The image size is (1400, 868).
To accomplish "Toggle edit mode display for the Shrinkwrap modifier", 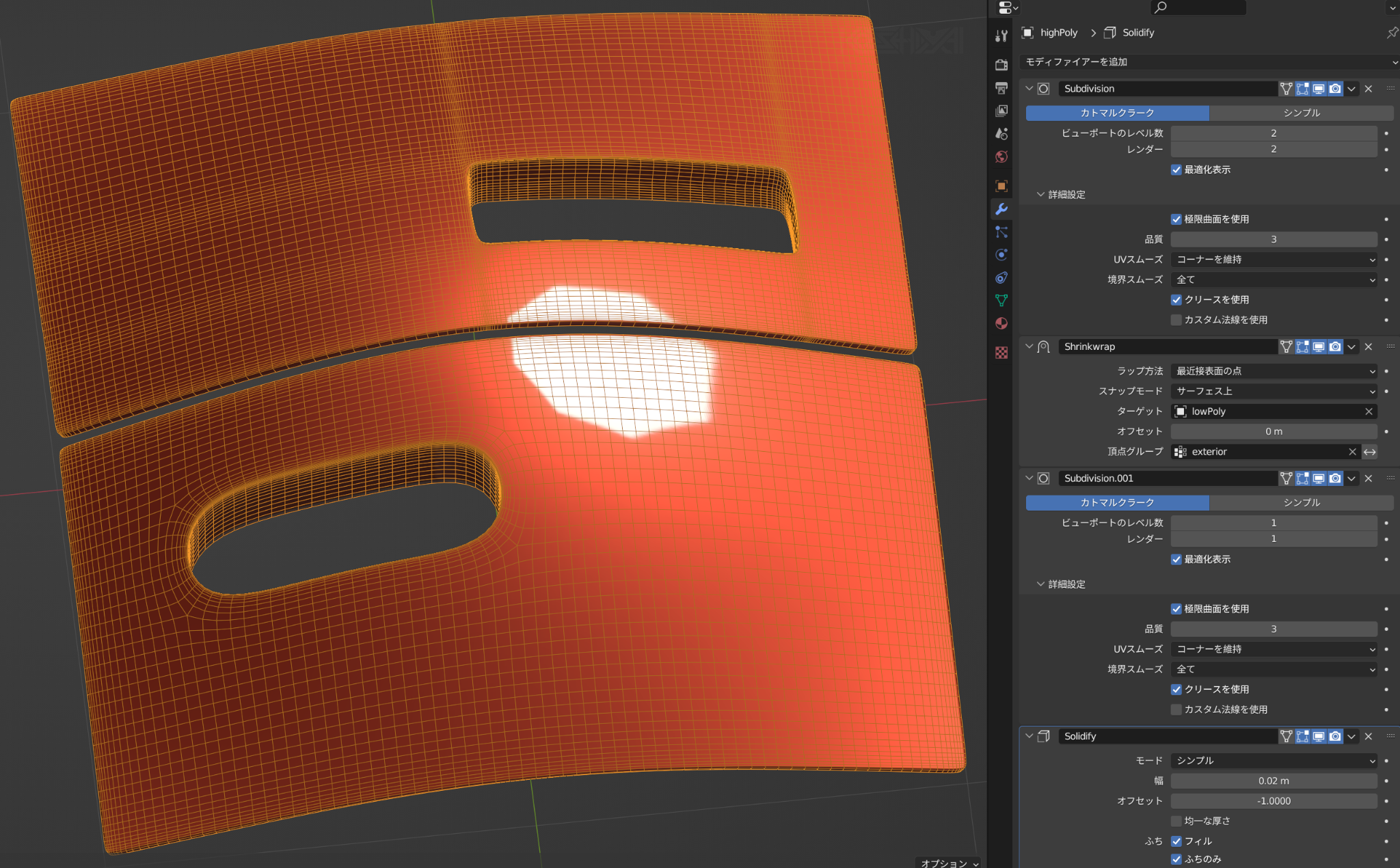I will click(1303, 347).
